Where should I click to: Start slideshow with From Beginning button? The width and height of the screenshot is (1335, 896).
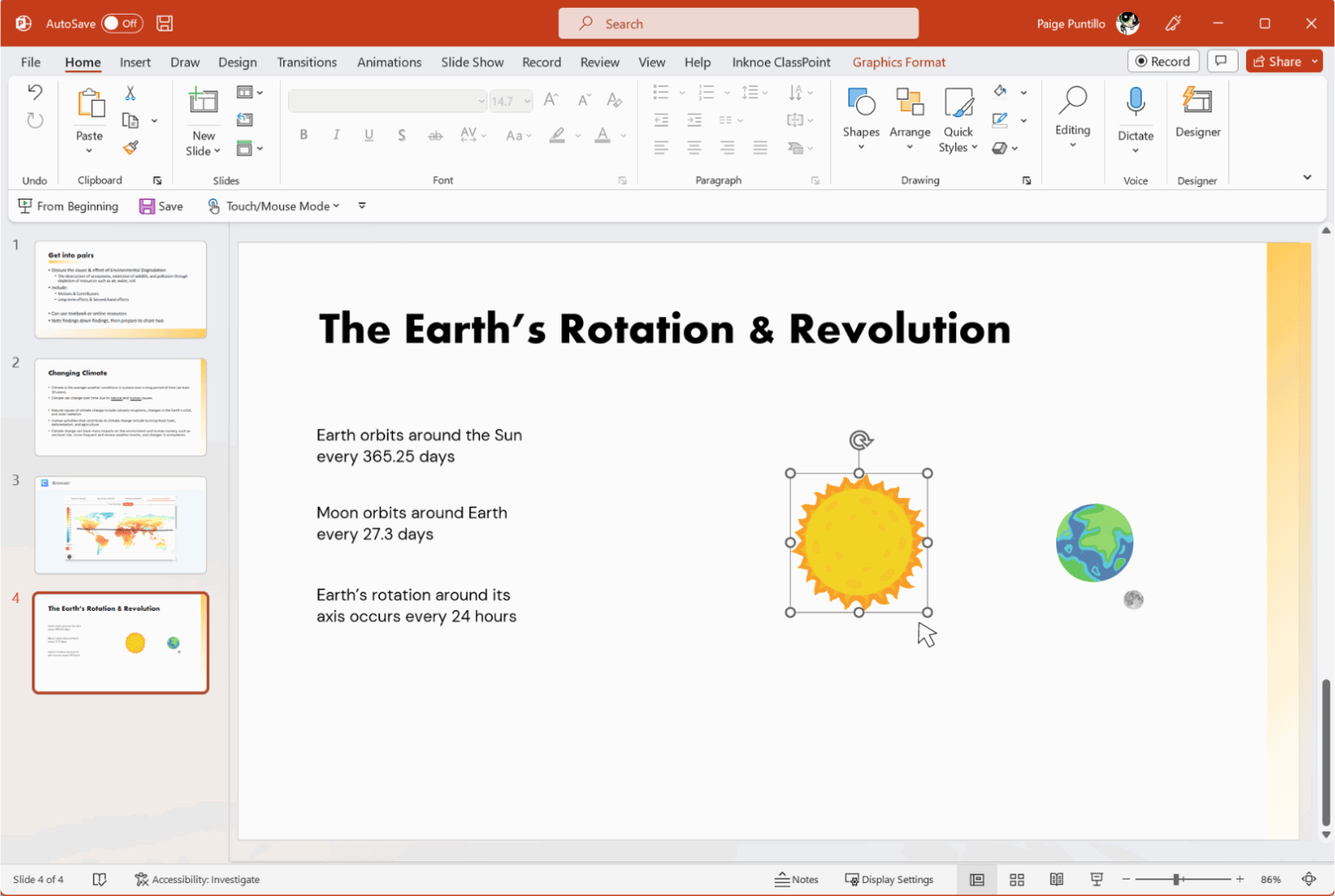(70, 206)
